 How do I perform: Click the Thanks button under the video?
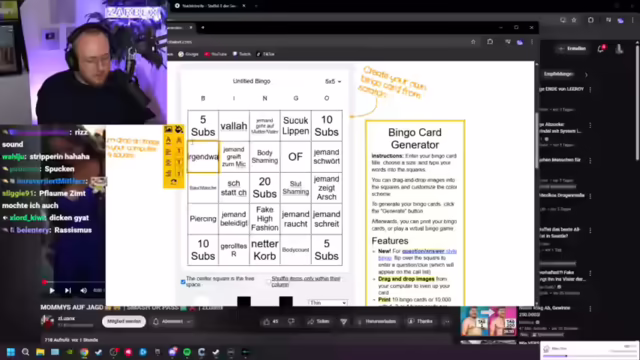(x=420, y=322)
